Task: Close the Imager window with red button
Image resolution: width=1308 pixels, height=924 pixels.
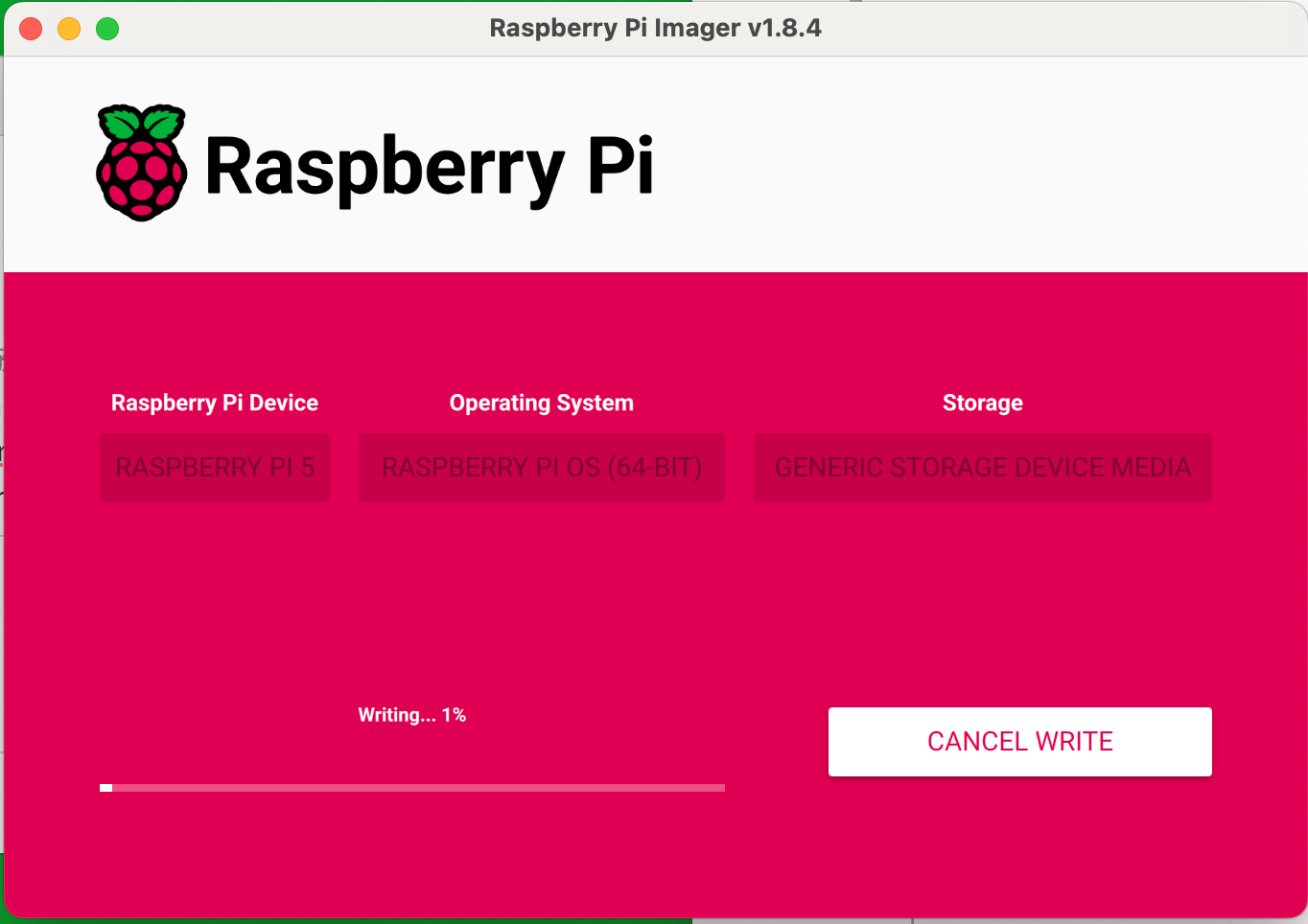Action: (x=31, y=29)
